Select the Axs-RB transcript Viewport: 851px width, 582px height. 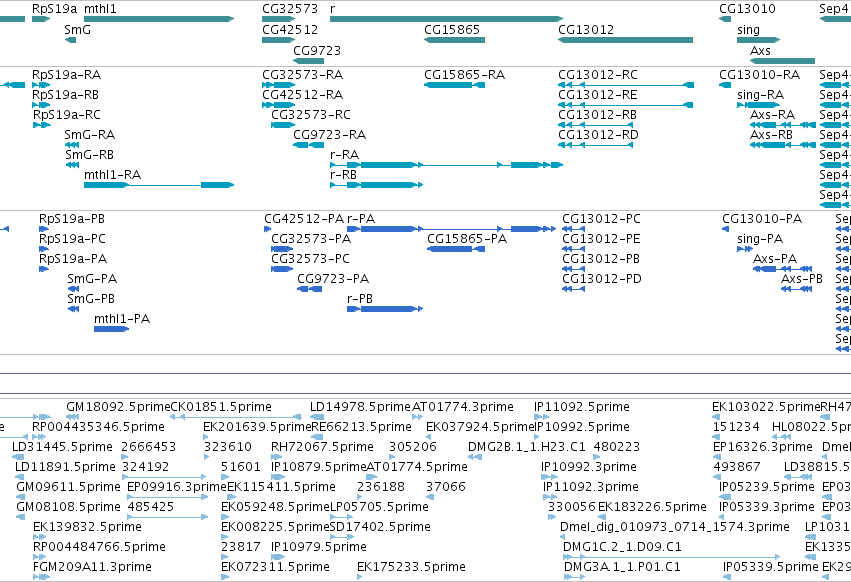[783, 145]
